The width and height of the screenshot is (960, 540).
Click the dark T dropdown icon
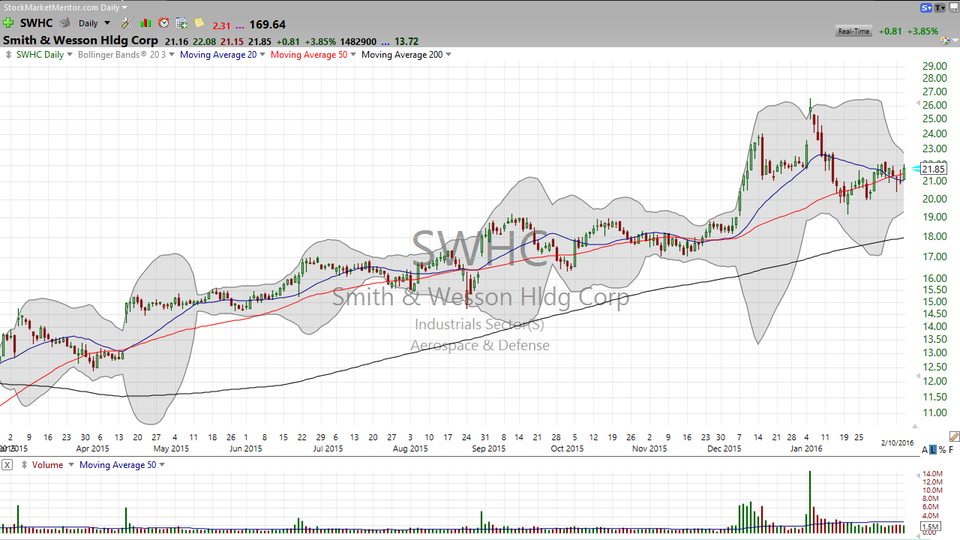(940, 8)
